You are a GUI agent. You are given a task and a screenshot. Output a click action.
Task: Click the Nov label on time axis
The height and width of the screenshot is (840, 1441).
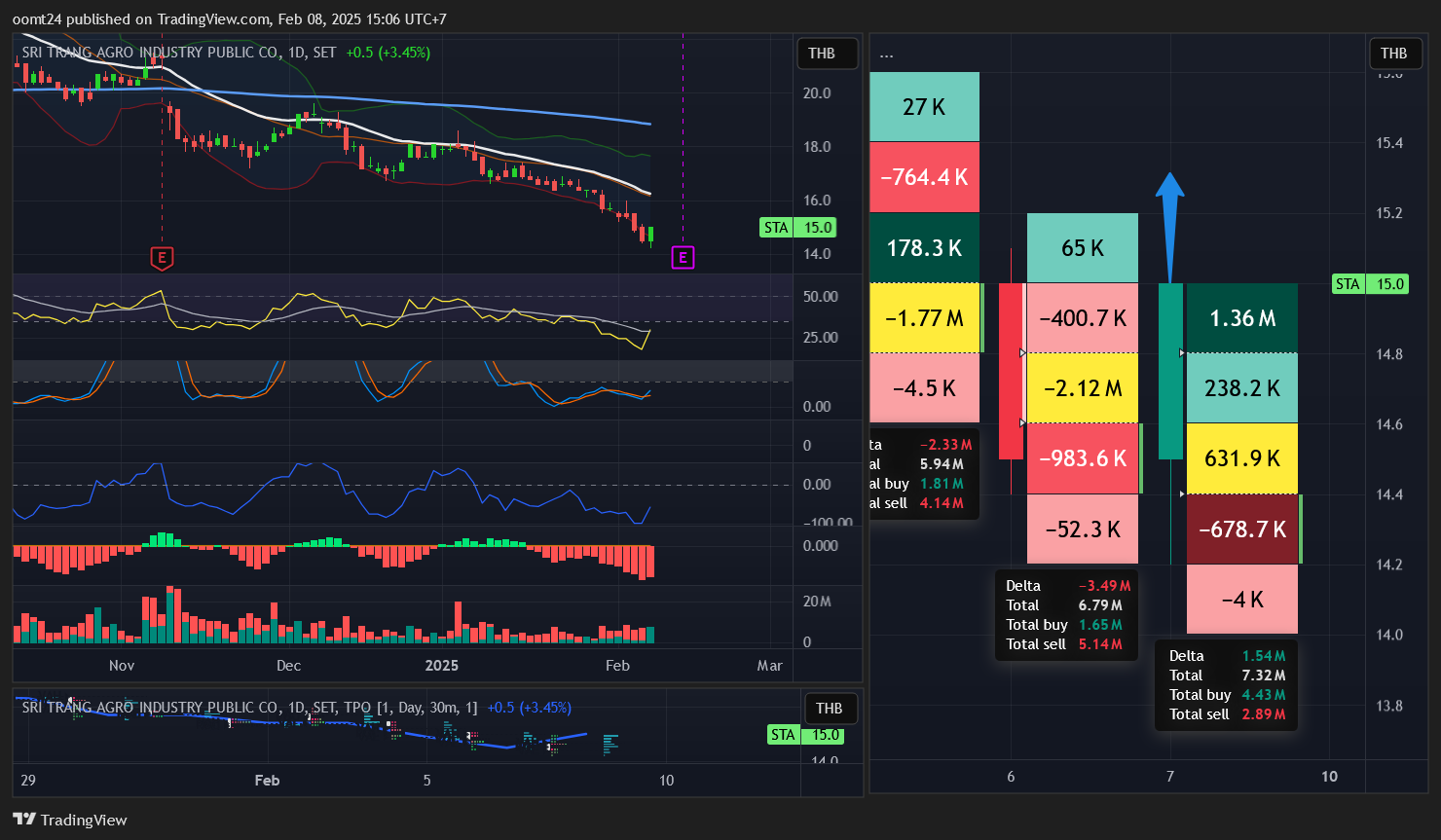click(122, 666)
